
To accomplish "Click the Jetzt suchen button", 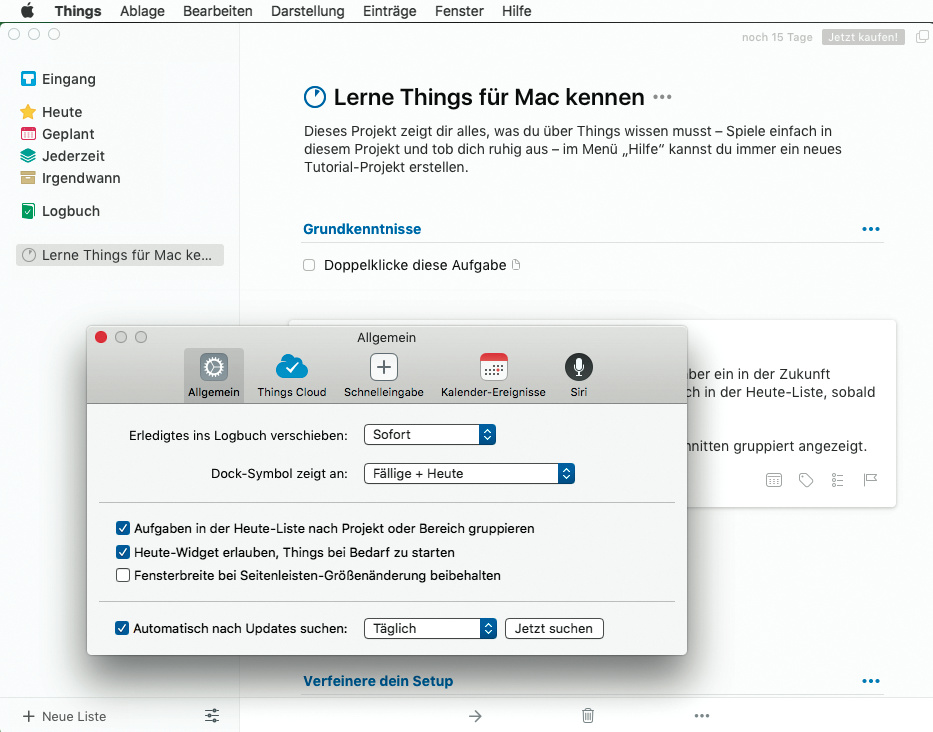I will (554, 628).
